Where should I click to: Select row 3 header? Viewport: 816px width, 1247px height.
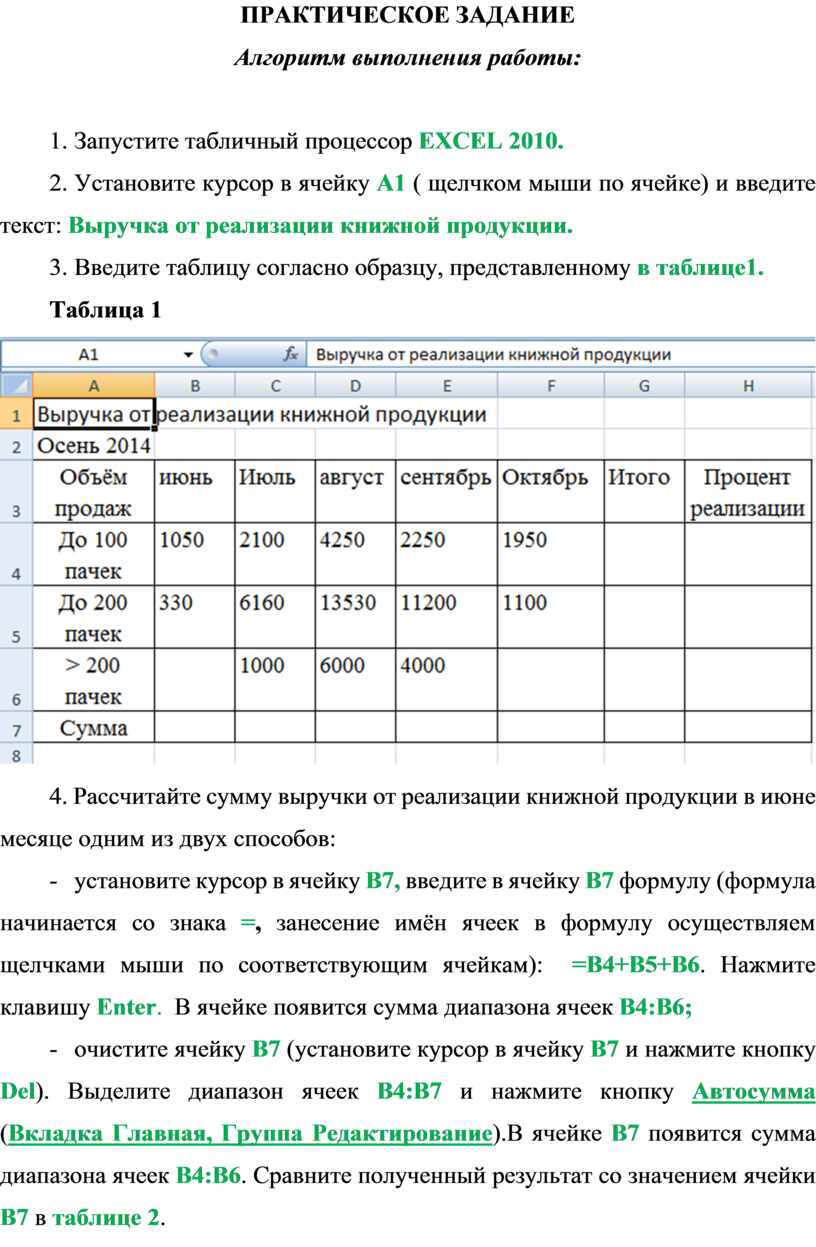16,492
